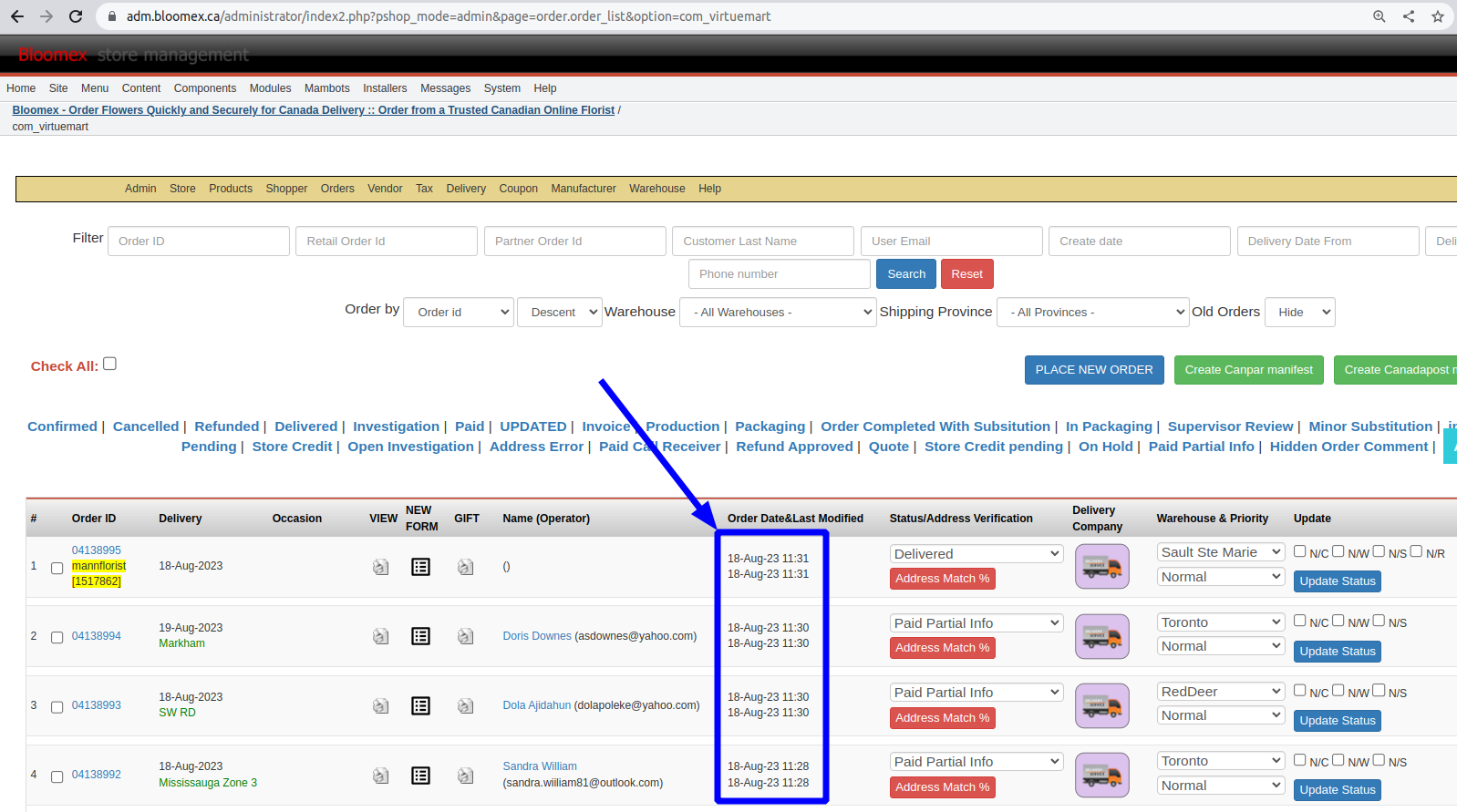This screenshot has height=812, width=1457.
Task: Click in Phone number filter field
Action: click(780, 274)
